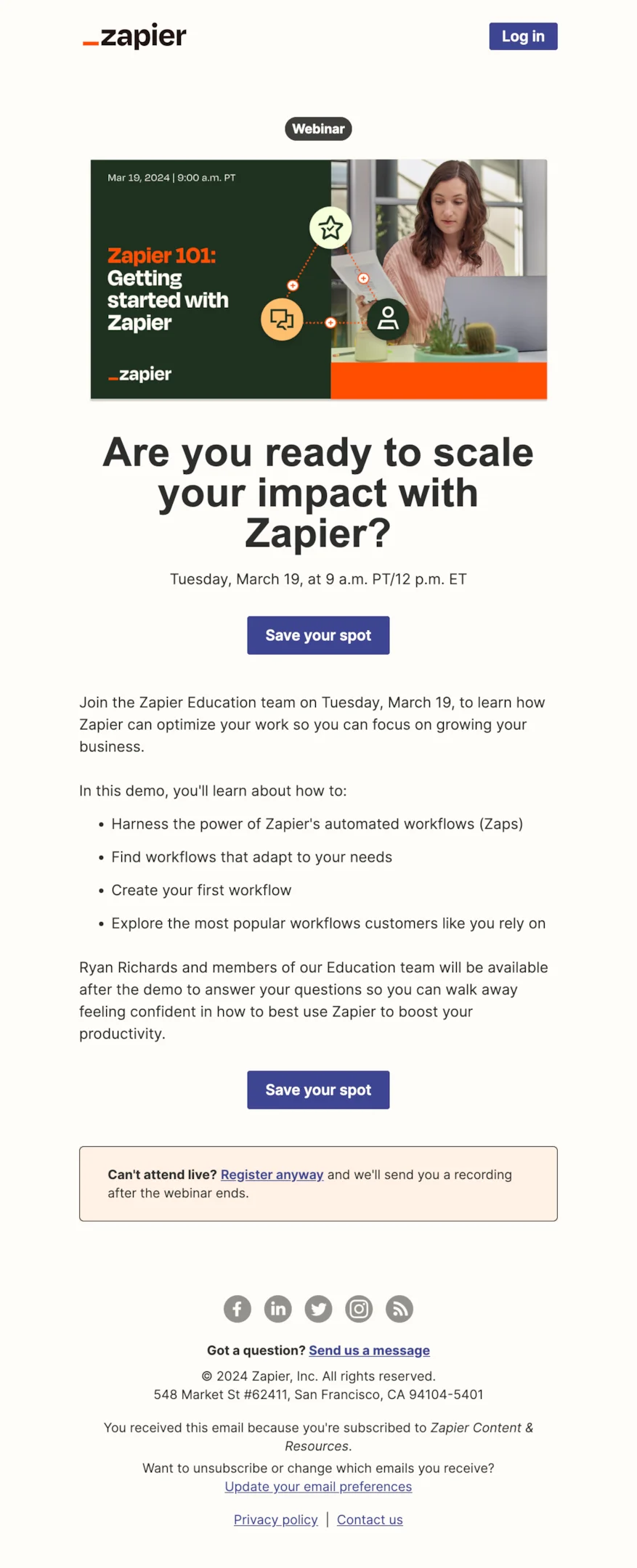
Task: Open Zapier's Facebook page icon
Action: (237, 1309)
